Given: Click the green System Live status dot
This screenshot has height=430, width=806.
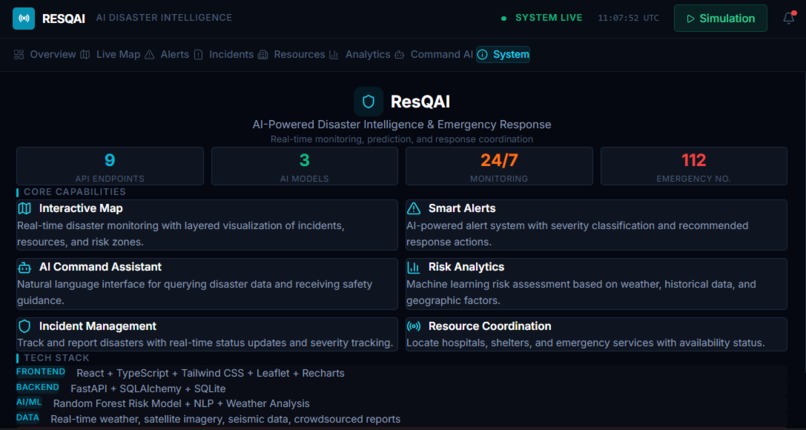Looking at the screenshot, I should tap(504, 18).
